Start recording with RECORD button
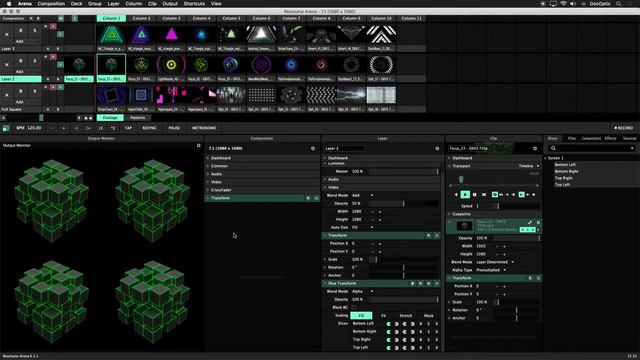Screen dimensions: 640x360 click(624, 128)
